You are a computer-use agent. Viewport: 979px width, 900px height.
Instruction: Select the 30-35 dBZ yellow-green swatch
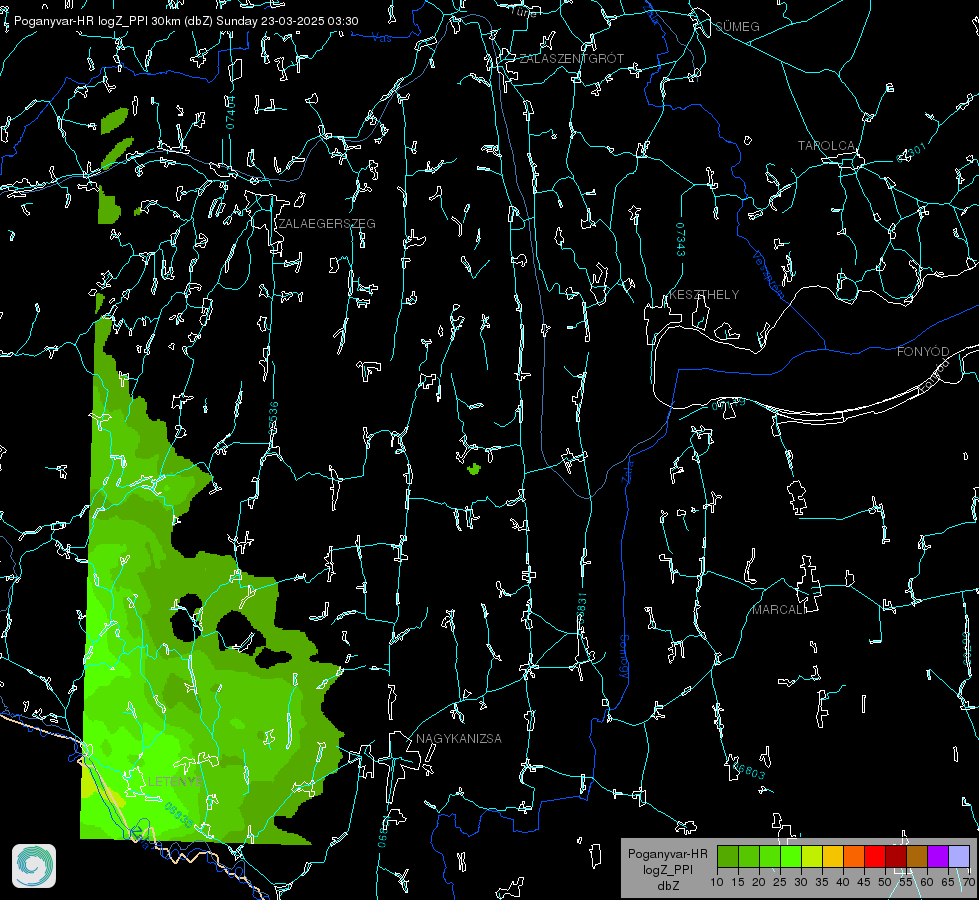812,856
